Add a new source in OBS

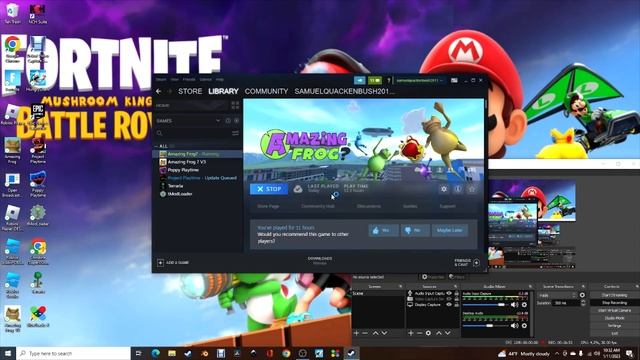411,333
